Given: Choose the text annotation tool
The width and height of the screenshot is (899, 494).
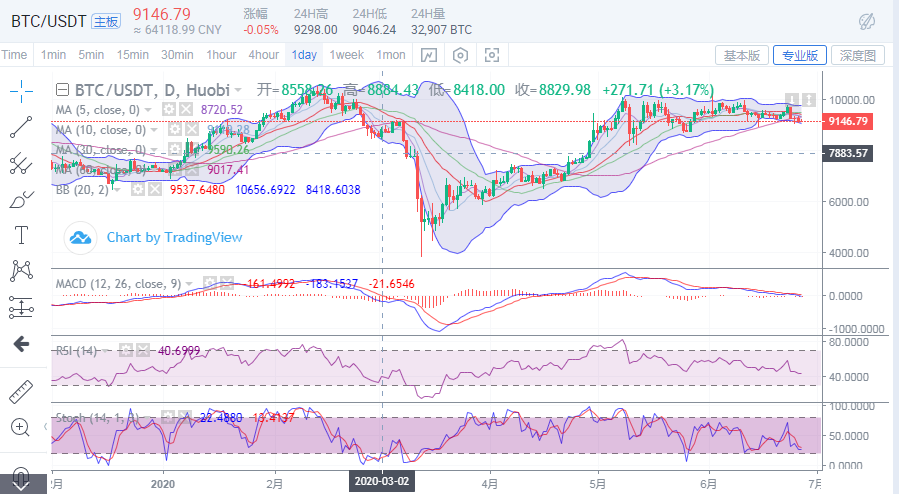Looking at the screenshot, I should pyautogui.click(x=21, y=235).
